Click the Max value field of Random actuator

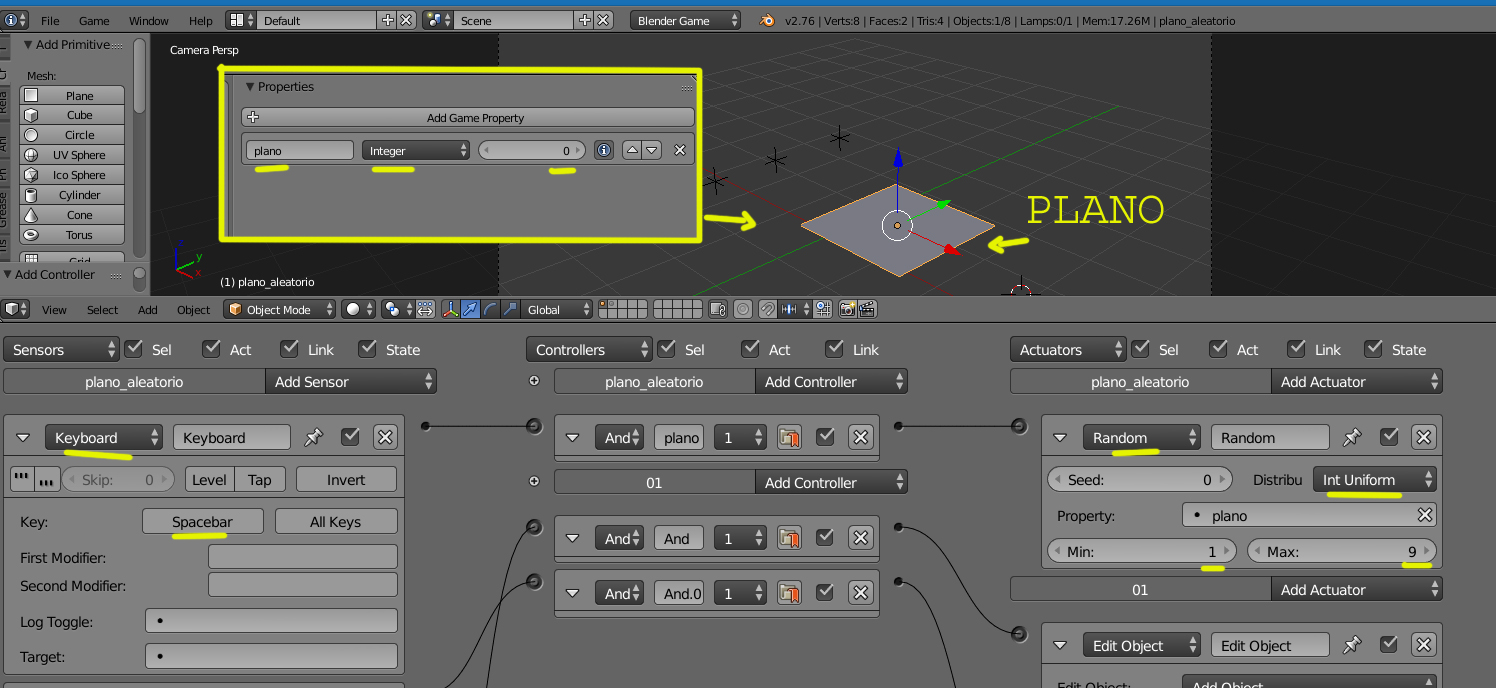1342,551
